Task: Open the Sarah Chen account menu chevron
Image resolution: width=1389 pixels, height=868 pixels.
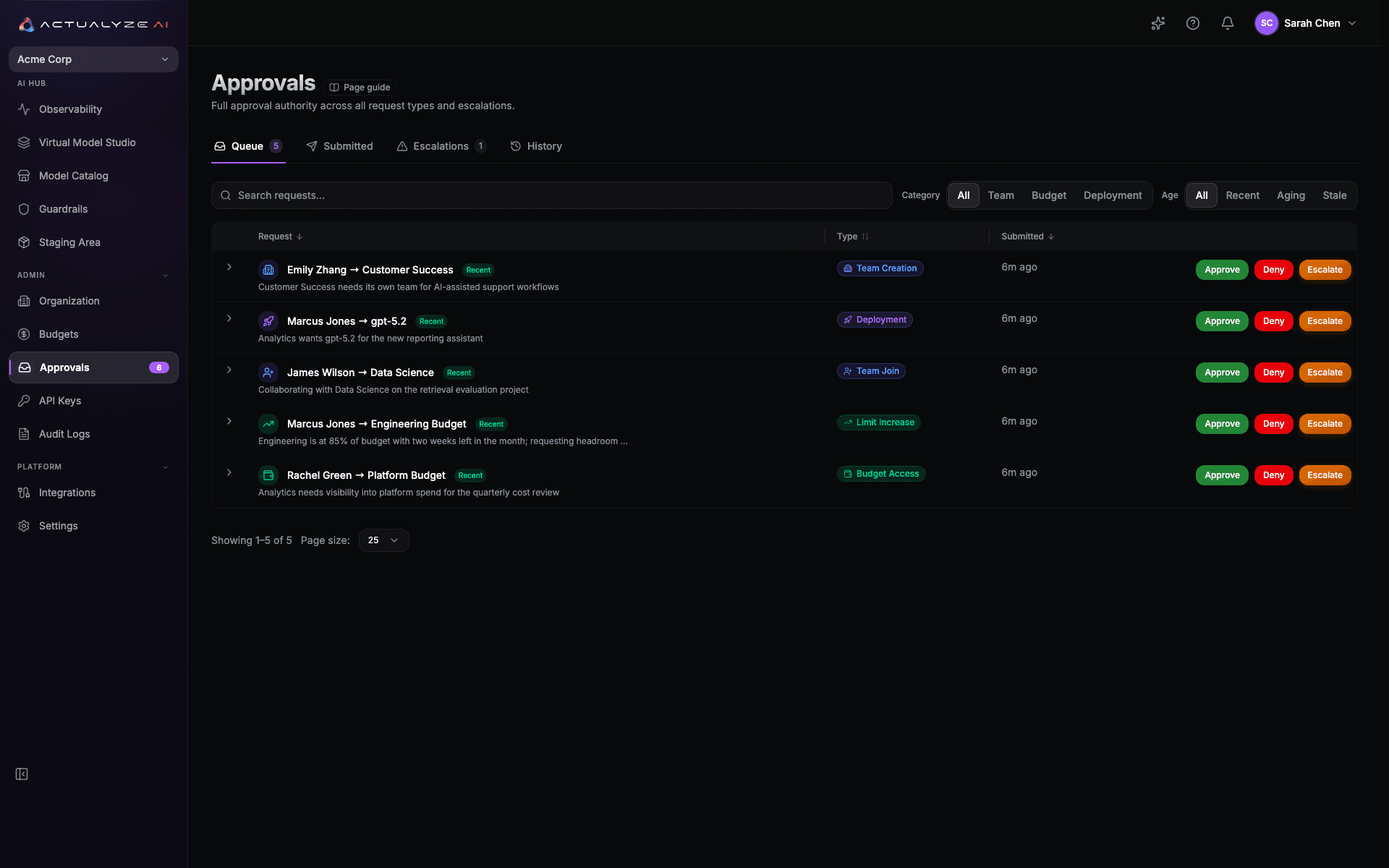Action: click(1352, 23)
